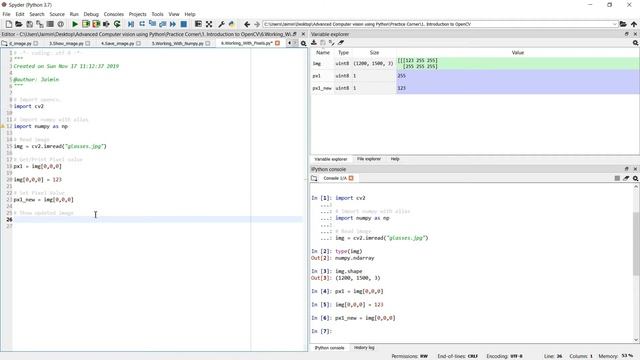Close the Console 1/A tab

coord(351,178)
